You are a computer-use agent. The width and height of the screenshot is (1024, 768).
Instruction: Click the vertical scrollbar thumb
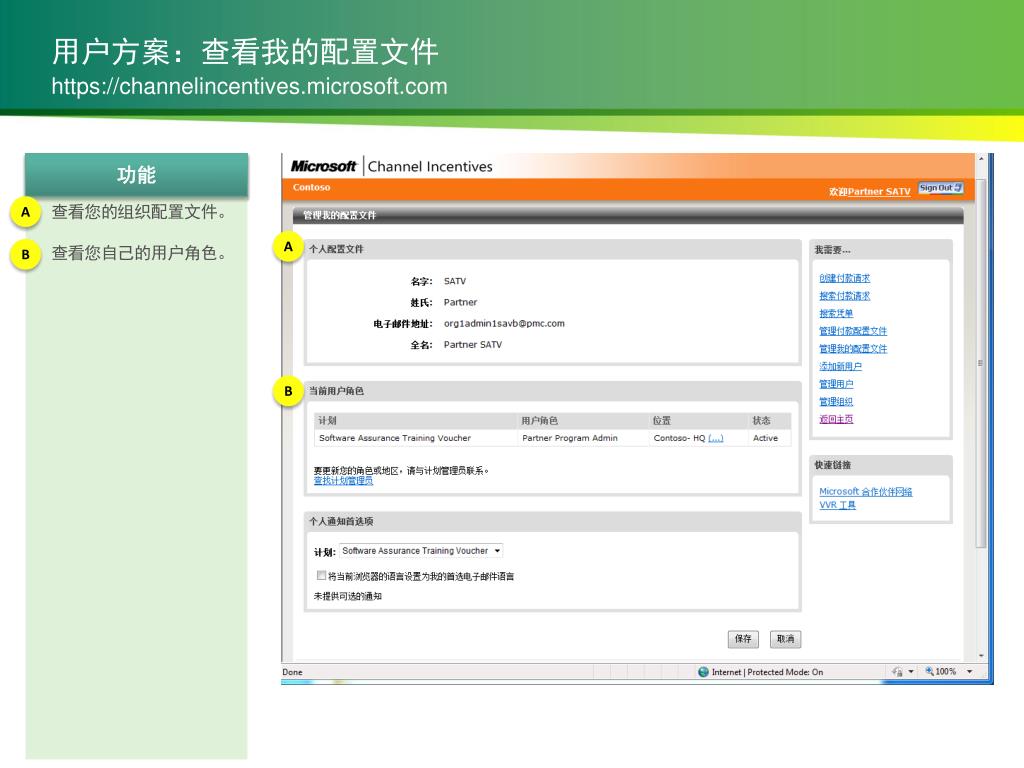click(x=981, y=361)
